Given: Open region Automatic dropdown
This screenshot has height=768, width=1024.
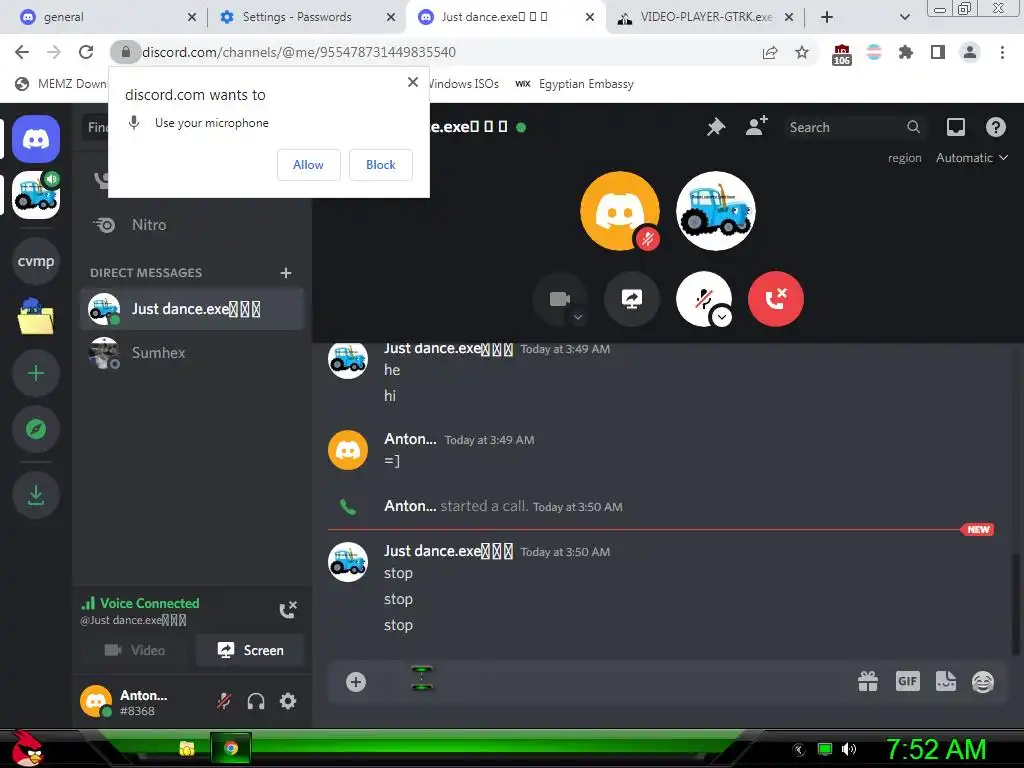Looking at the screenshot, I should (x=972, y=158).
